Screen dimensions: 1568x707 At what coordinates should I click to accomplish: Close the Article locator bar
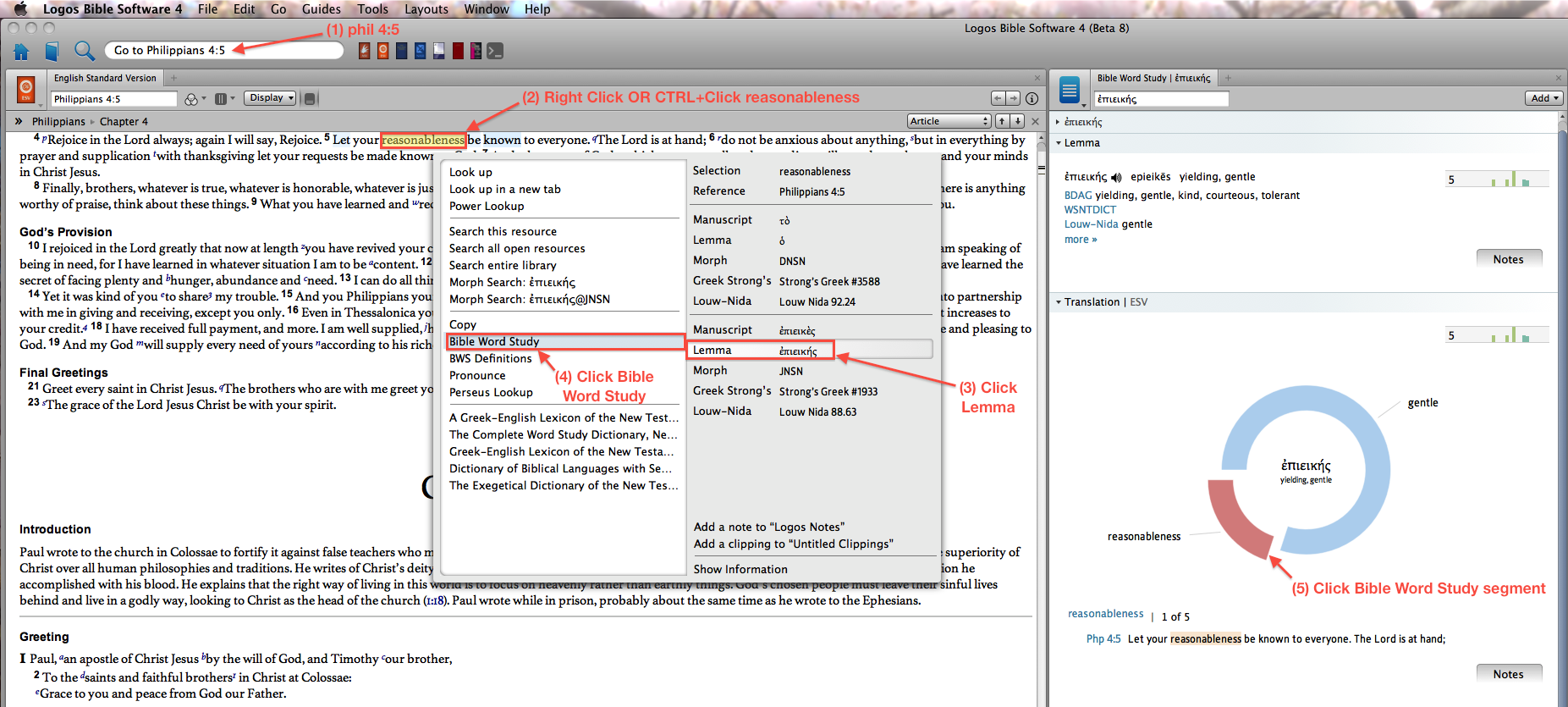click(x=1035, y=121)
